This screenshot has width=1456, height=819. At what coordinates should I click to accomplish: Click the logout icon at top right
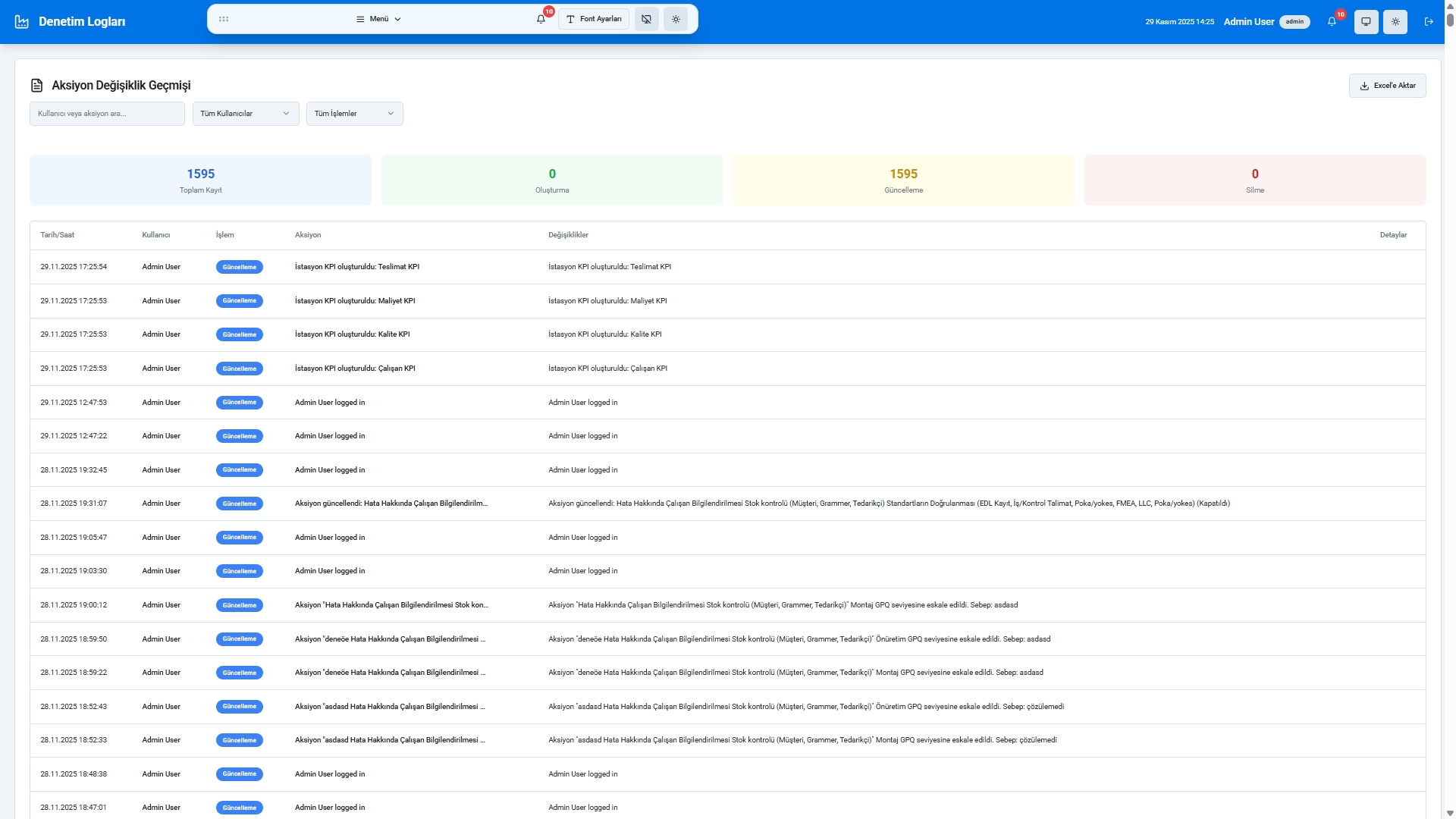pyautogui.click(x=1429, y=22)
